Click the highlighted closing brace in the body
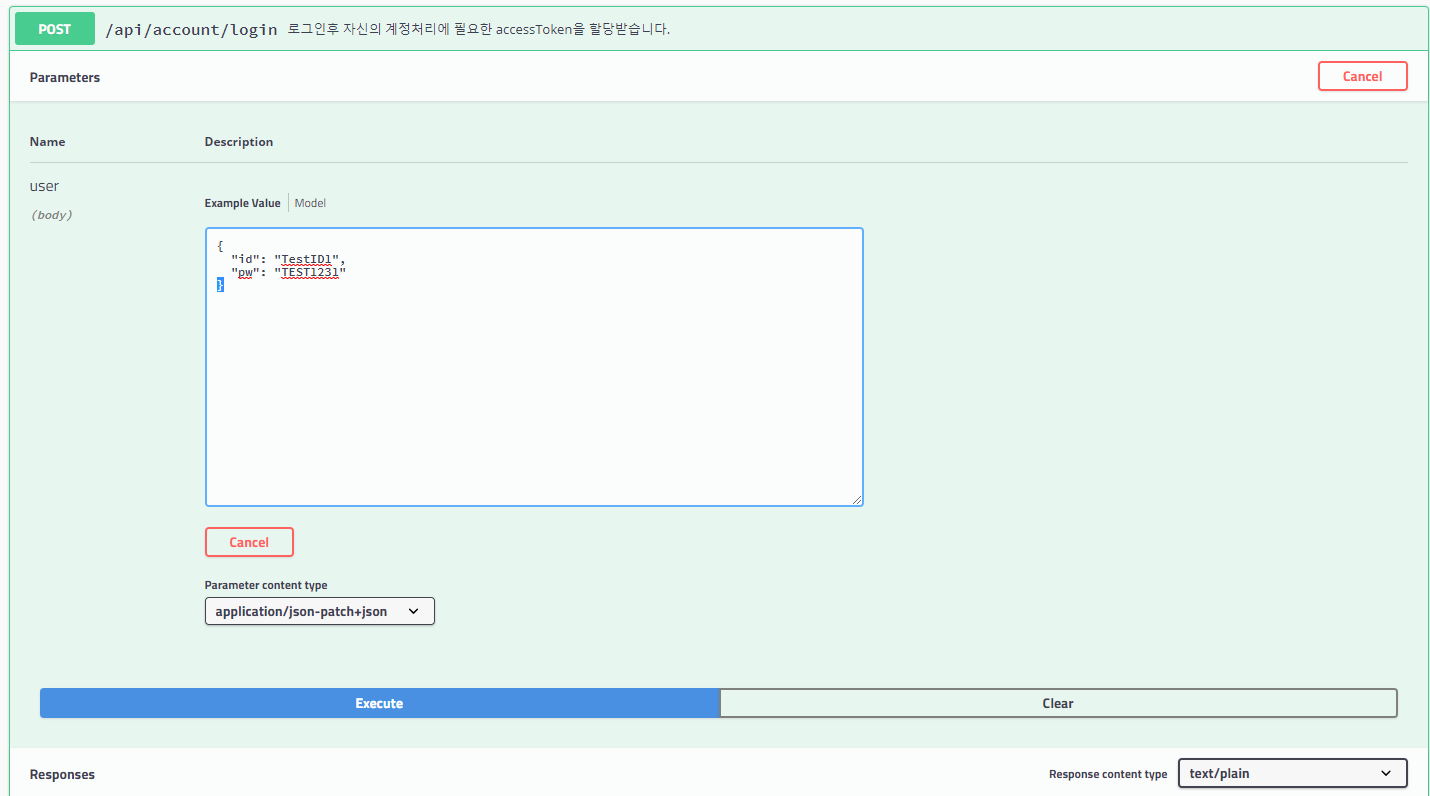The height and width of the screenshot is (796, 1430). (x=220, y=285)
